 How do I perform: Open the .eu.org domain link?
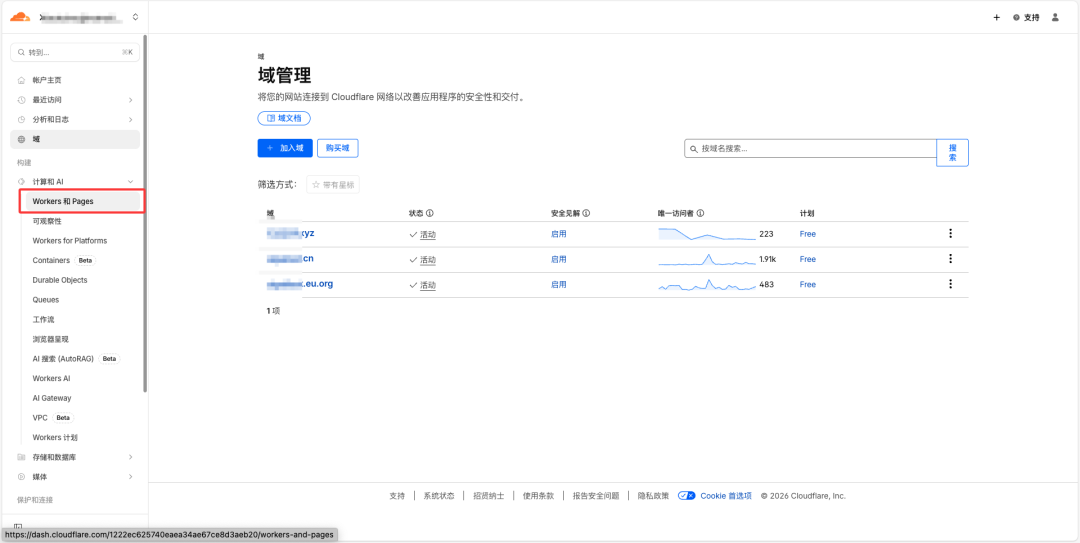(300, 284)
